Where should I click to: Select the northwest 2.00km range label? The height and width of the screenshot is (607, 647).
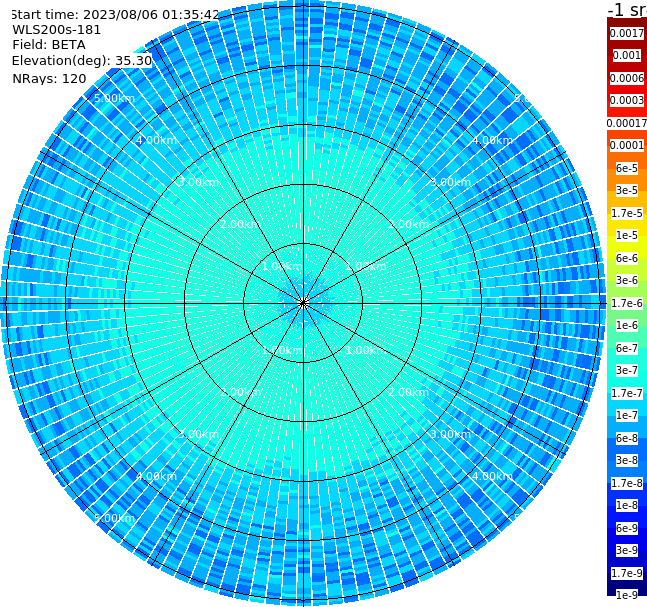240,224
